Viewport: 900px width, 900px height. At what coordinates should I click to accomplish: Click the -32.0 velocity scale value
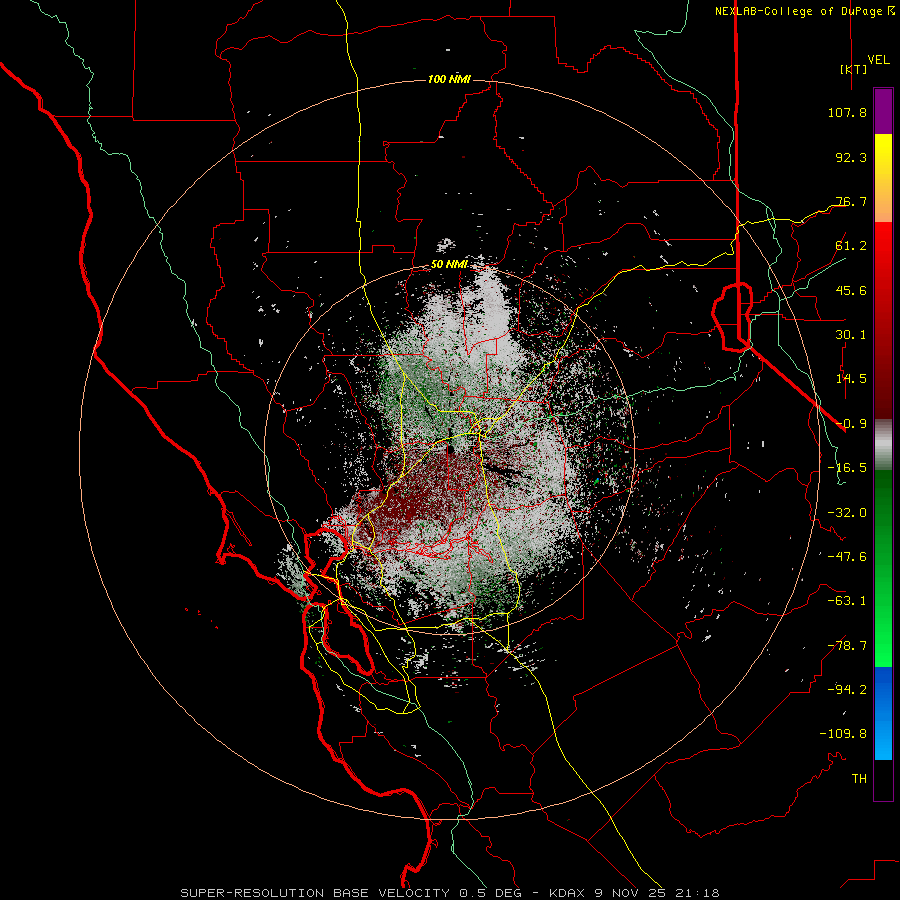pyautogui.click(x=847, y=513)
